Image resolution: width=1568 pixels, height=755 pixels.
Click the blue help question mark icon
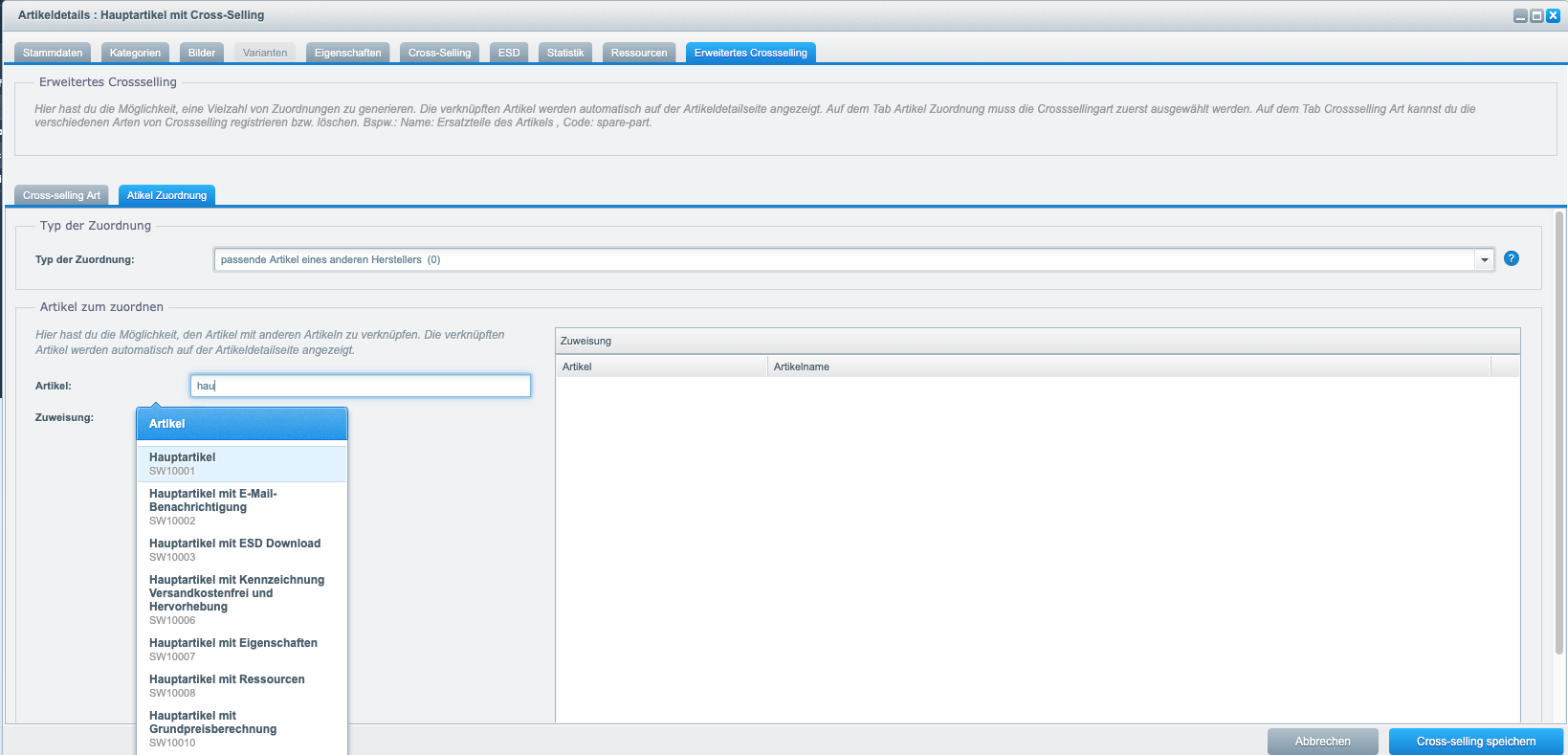click(1512, 258)
